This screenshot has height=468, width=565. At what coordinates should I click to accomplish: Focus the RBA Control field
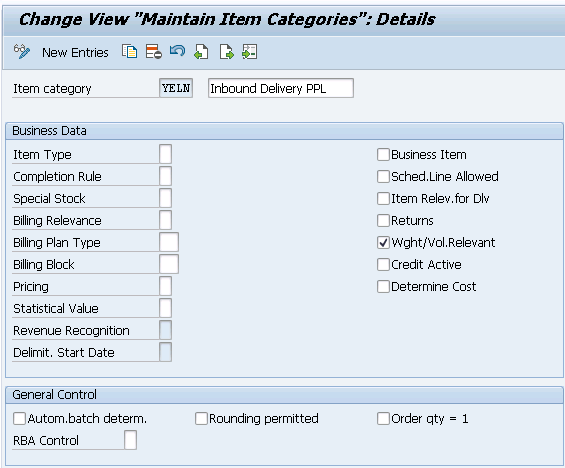[130, 440]
